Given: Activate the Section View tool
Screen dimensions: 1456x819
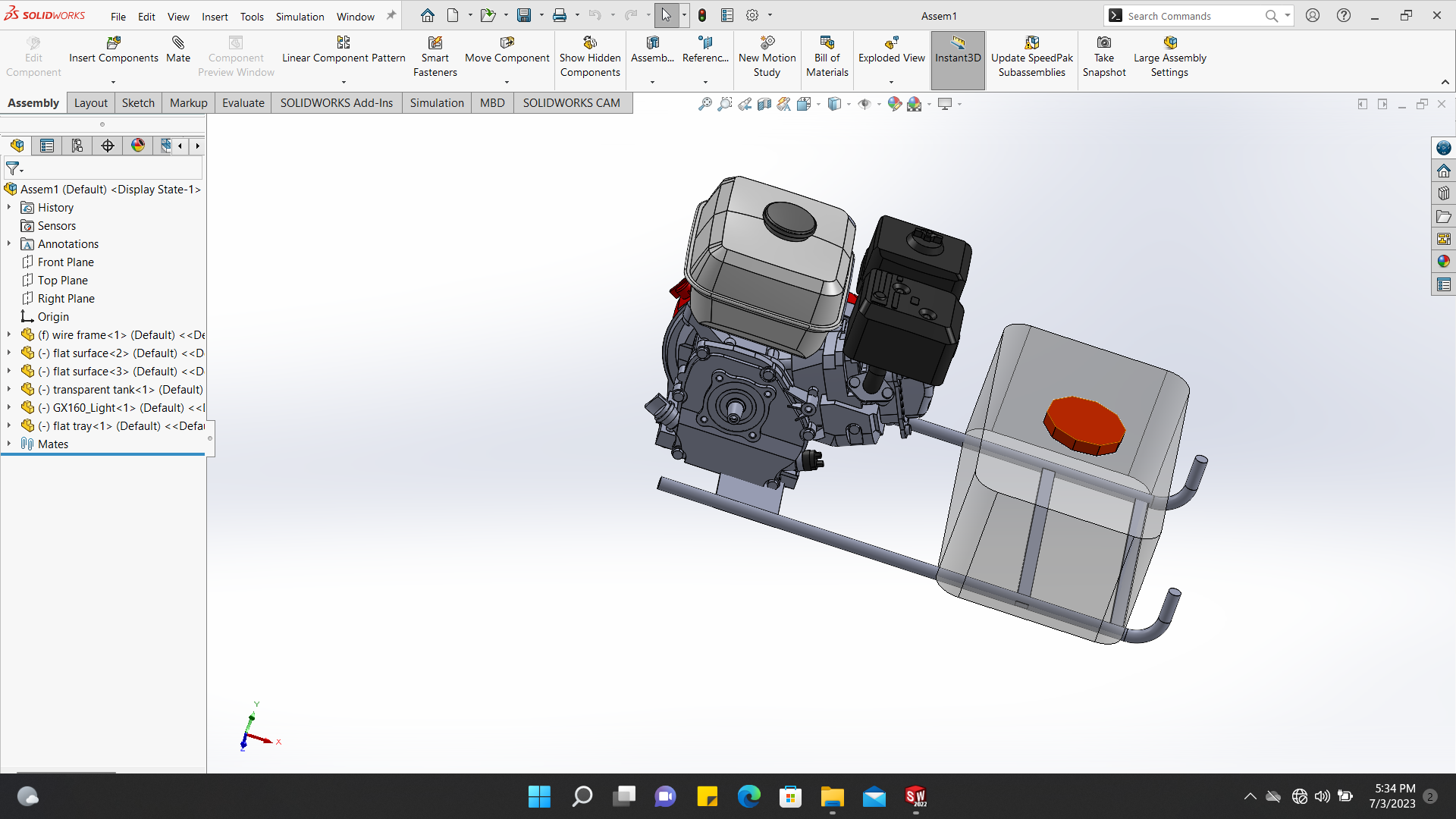Looking at the screenshot, I should click(x=764, y=104).
